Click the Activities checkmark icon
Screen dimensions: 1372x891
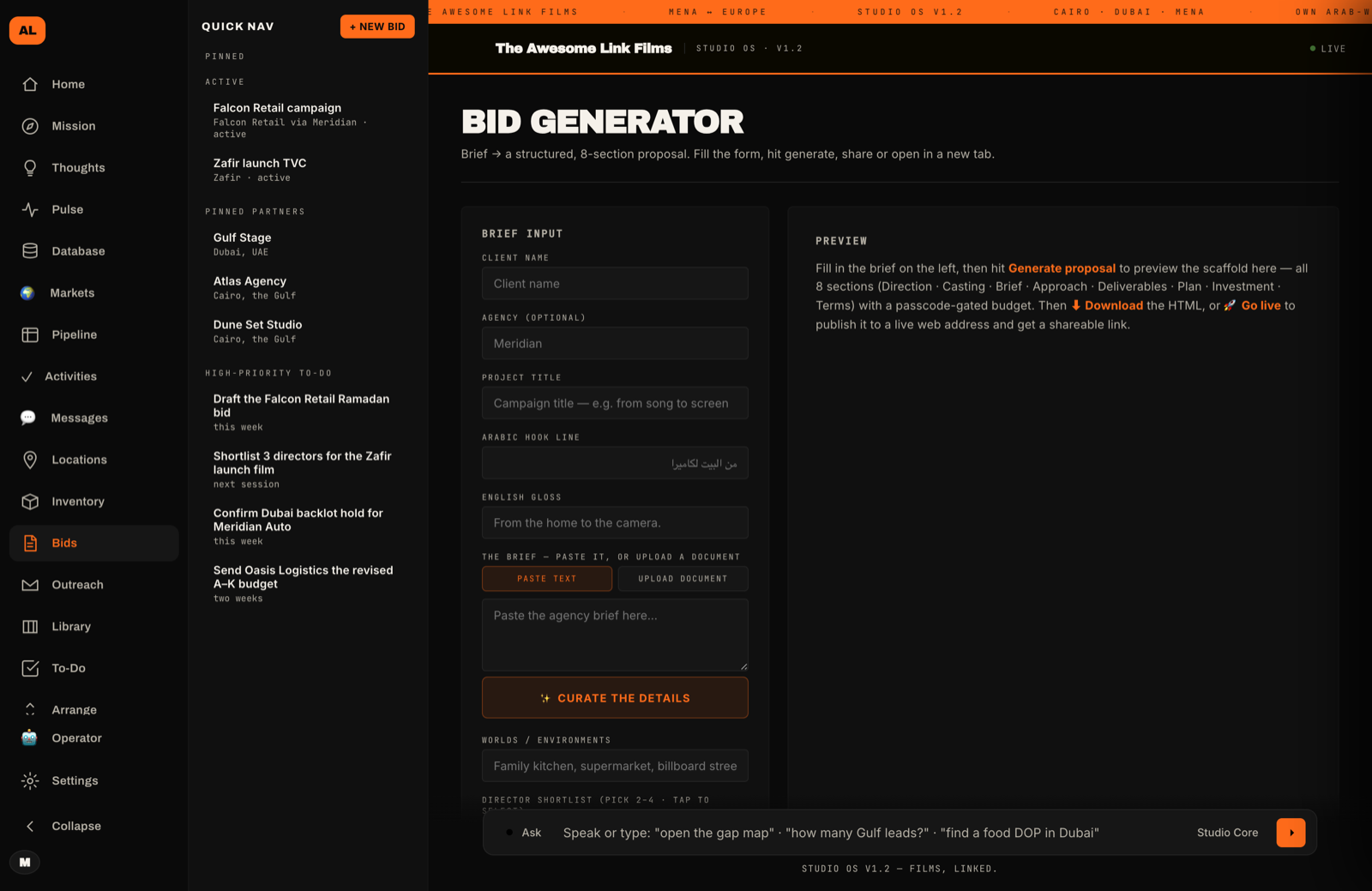pyautogui.click(x=27, y=376)
